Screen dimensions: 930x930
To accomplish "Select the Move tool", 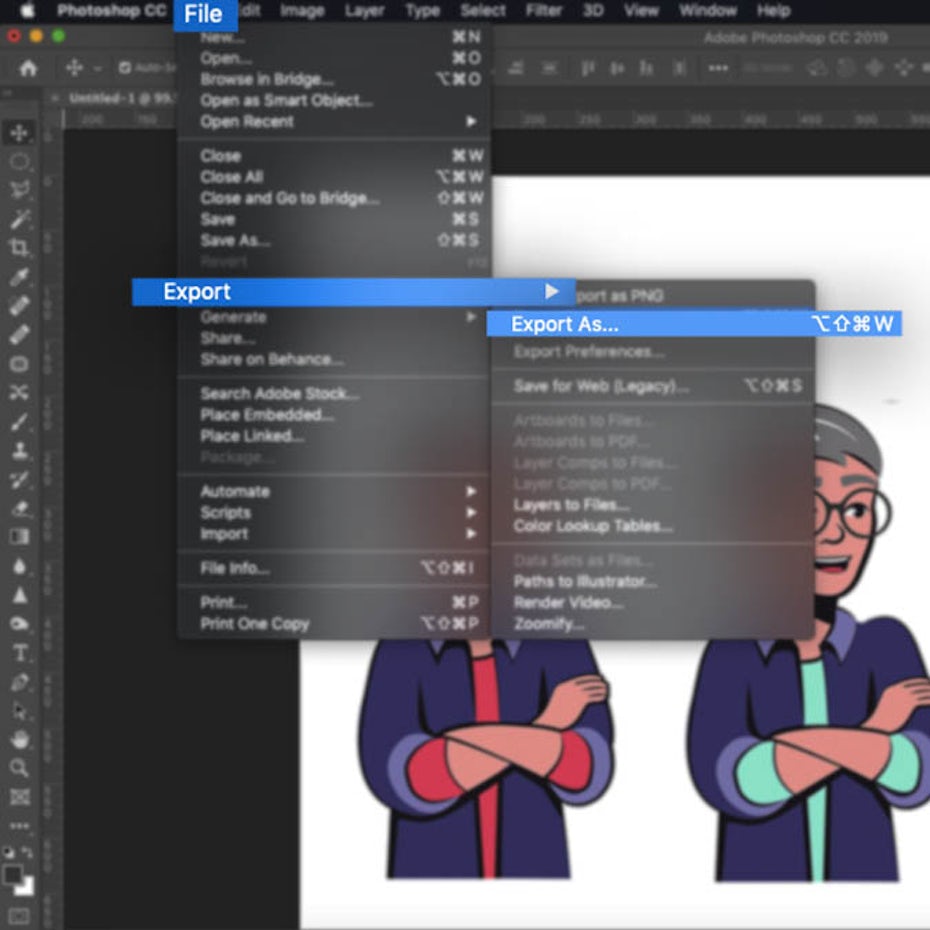I will tap(19, 133).
